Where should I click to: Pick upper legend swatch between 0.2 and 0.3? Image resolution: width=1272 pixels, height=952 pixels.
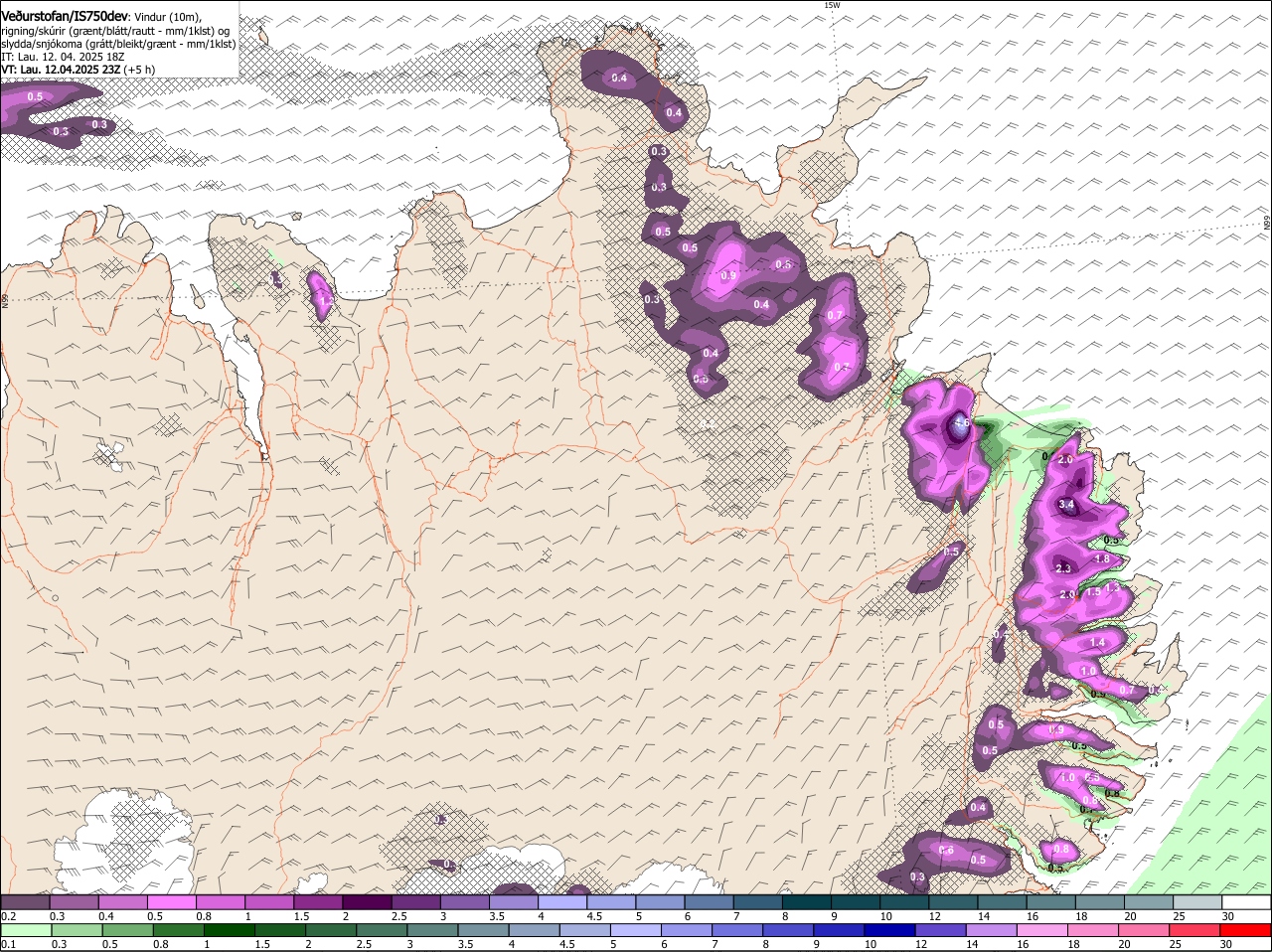[x=25, y=902]
